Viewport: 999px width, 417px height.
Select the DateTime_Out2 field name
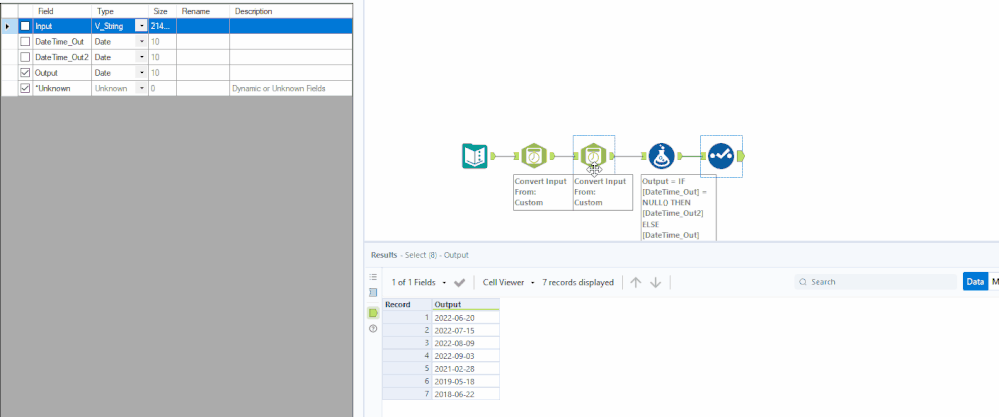(x=62, y=57)
